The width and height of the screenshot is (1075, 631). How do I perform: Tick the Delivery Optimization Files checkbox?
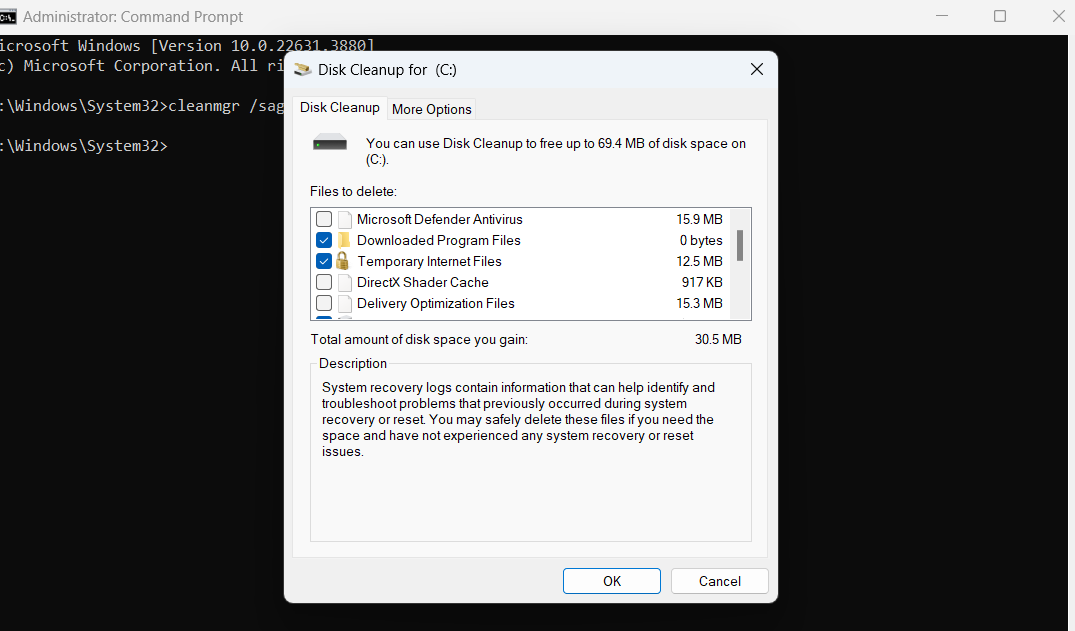324,303
